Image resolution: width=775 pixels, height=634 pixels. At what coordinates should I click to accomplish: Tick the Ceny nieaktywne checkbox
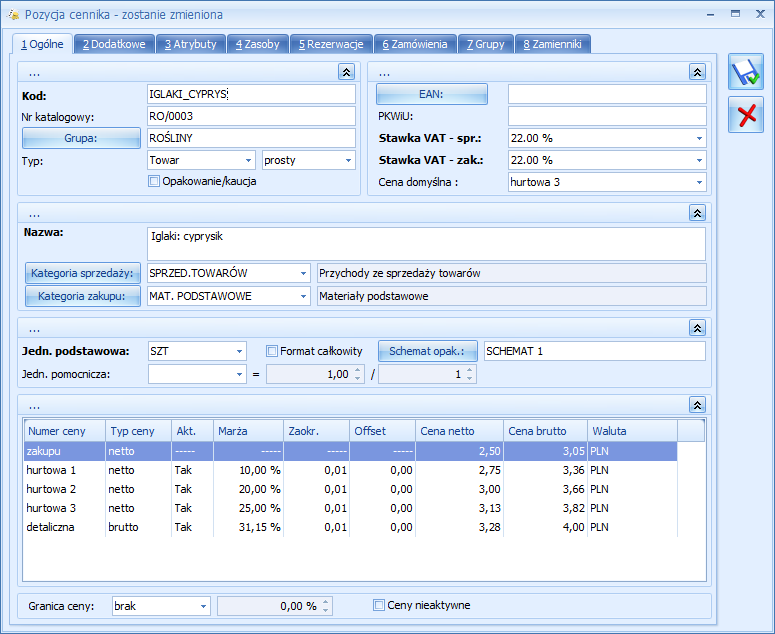379,605
